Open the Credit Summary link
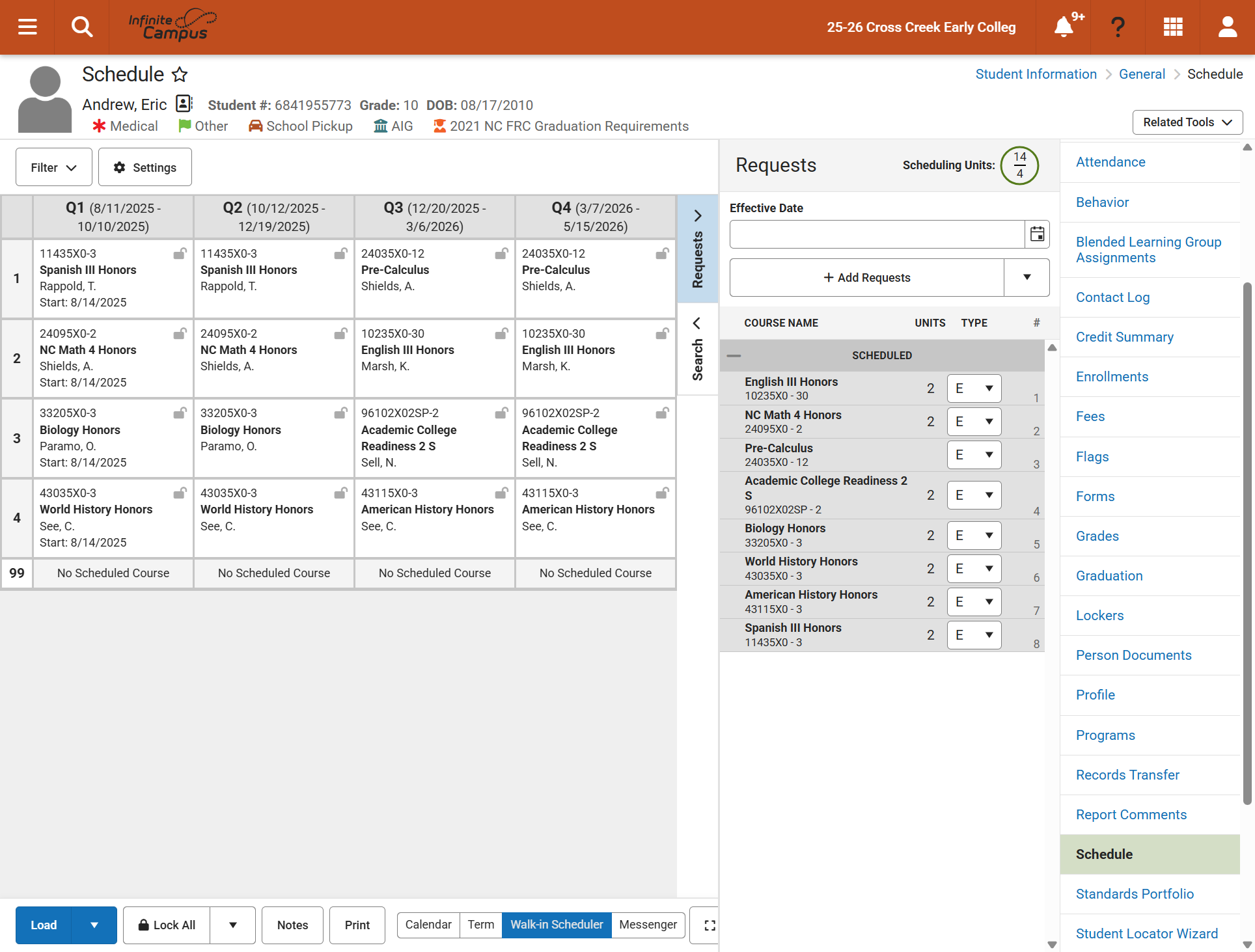1255x952 pixels. [x=1124, y=337]
